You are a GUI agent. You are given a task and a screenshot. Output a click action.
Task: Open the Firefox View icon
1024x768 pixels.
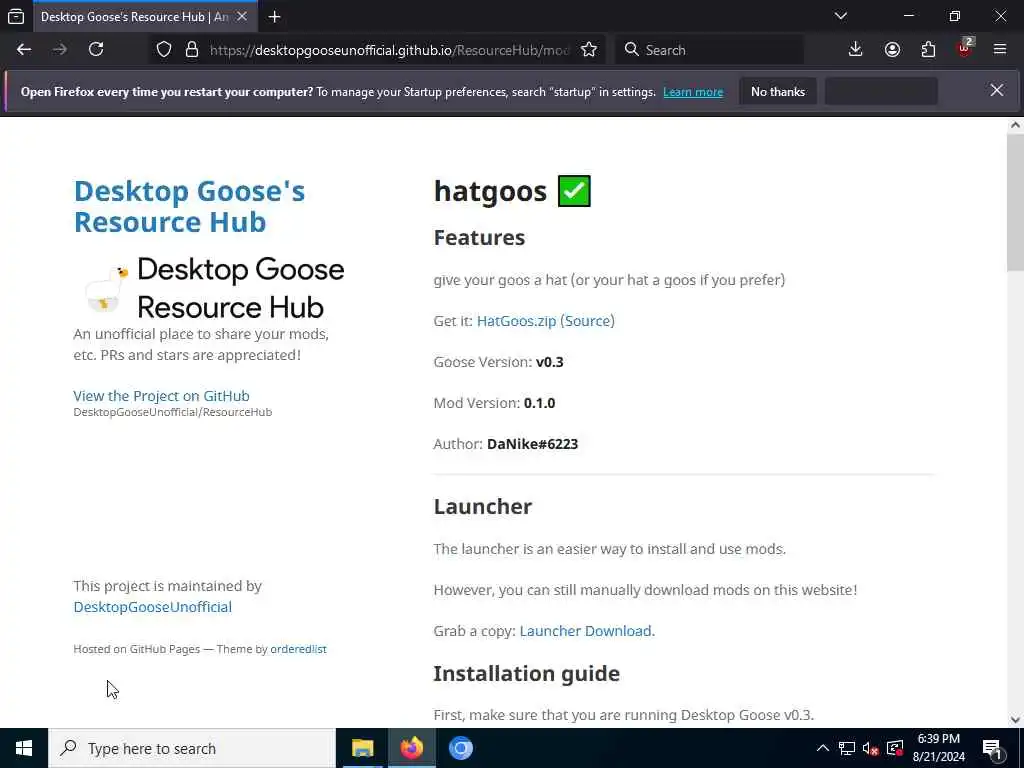[x=16, y=16]
